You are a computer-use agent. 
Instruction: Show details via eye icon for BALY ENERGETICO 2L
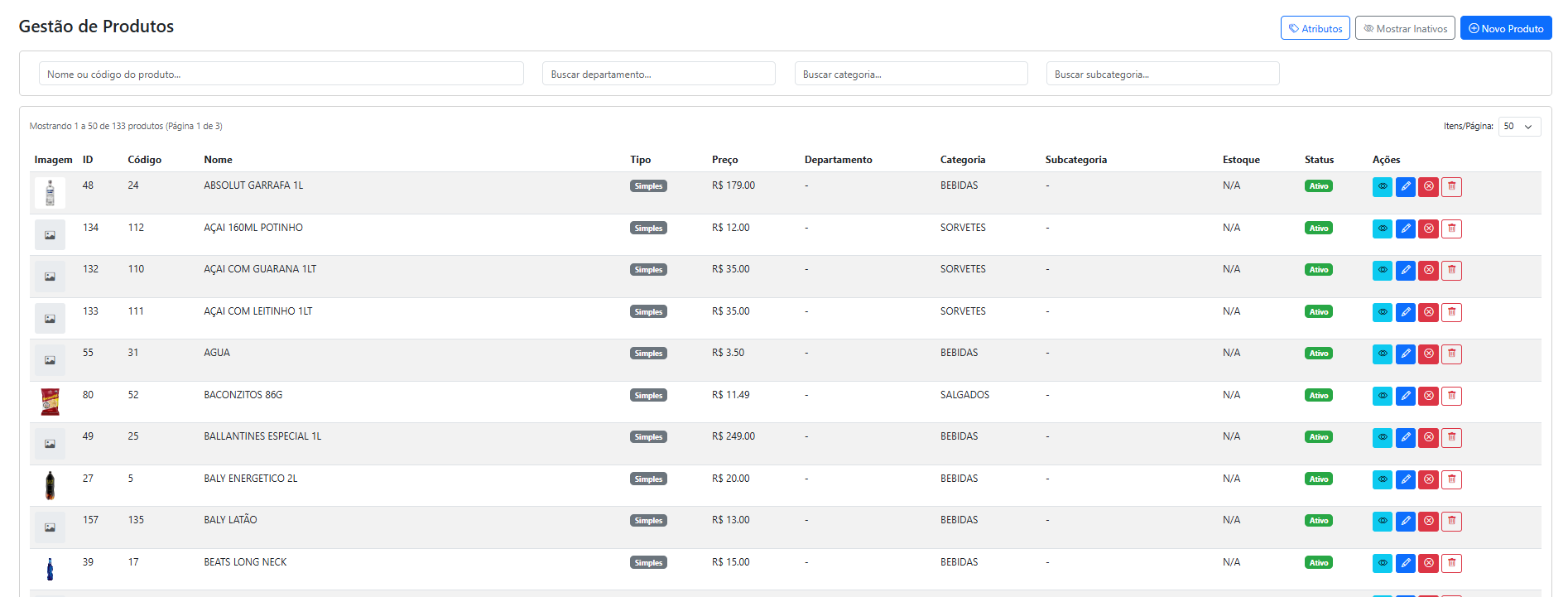pos(1382,479)
